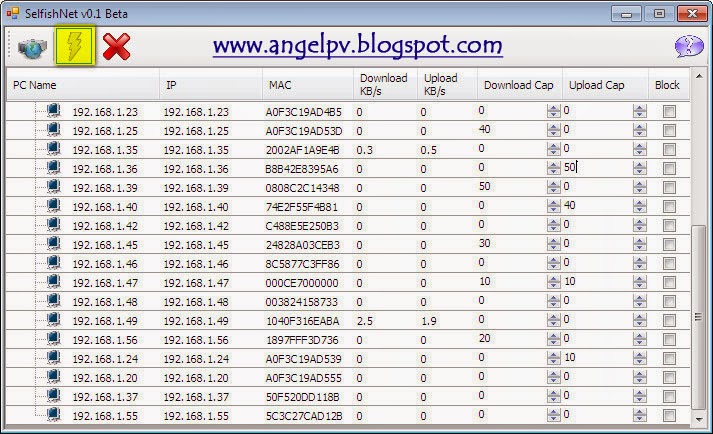Click the computer icon for 192.168.1.49
Screen dimensions: 713x434
coord(54,320)
